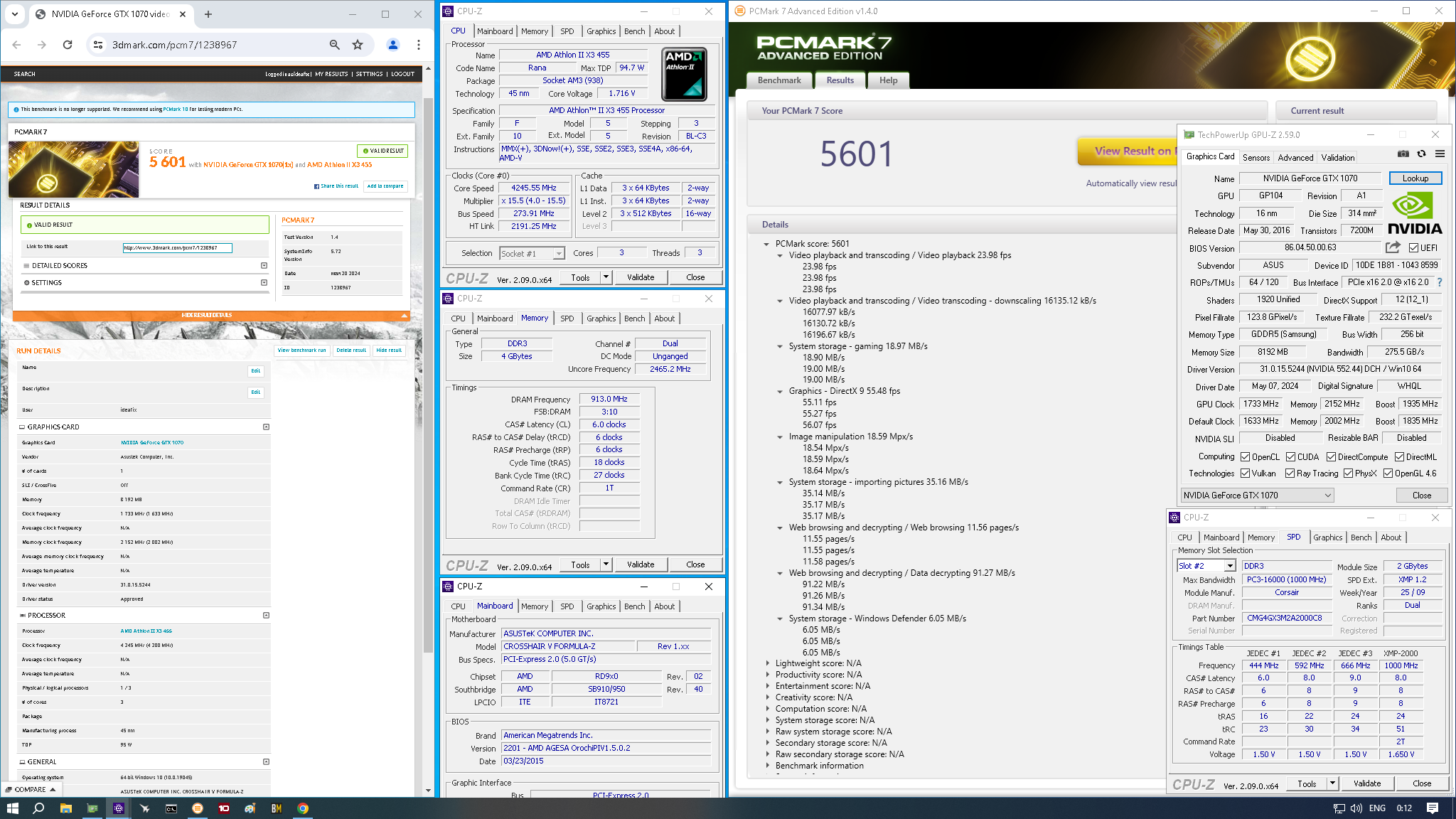
Task: Expand the Lightweight score tree node
Action: click(767, 663)
